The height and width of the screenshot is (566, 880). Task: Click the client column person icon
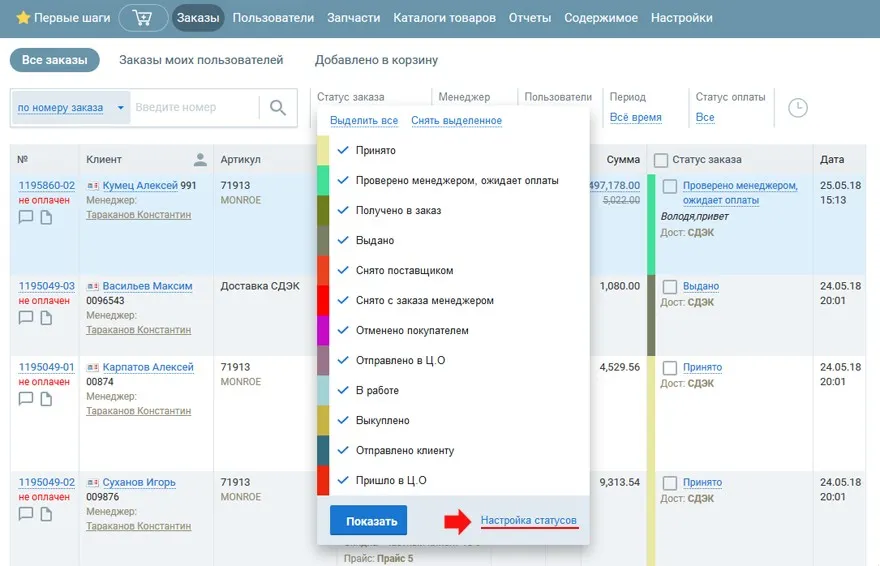(200, 160)
